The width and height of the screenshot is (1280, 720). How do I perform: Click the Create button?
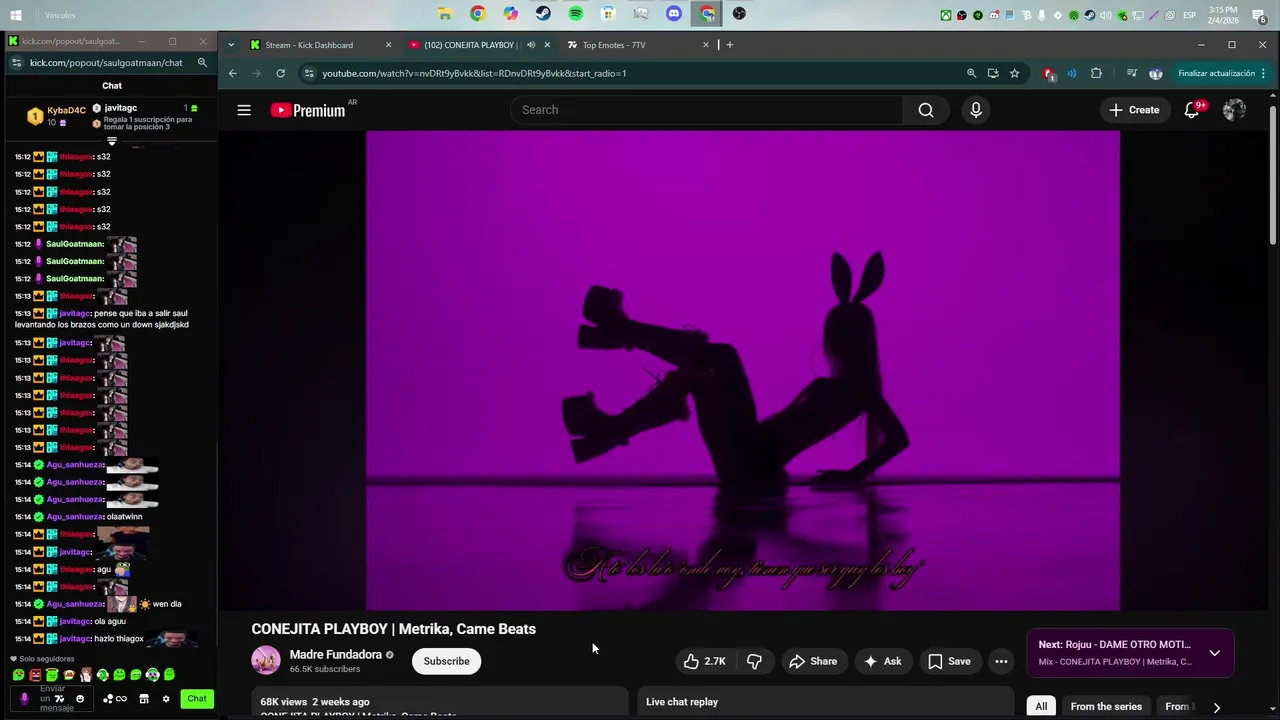[1134, 110]
